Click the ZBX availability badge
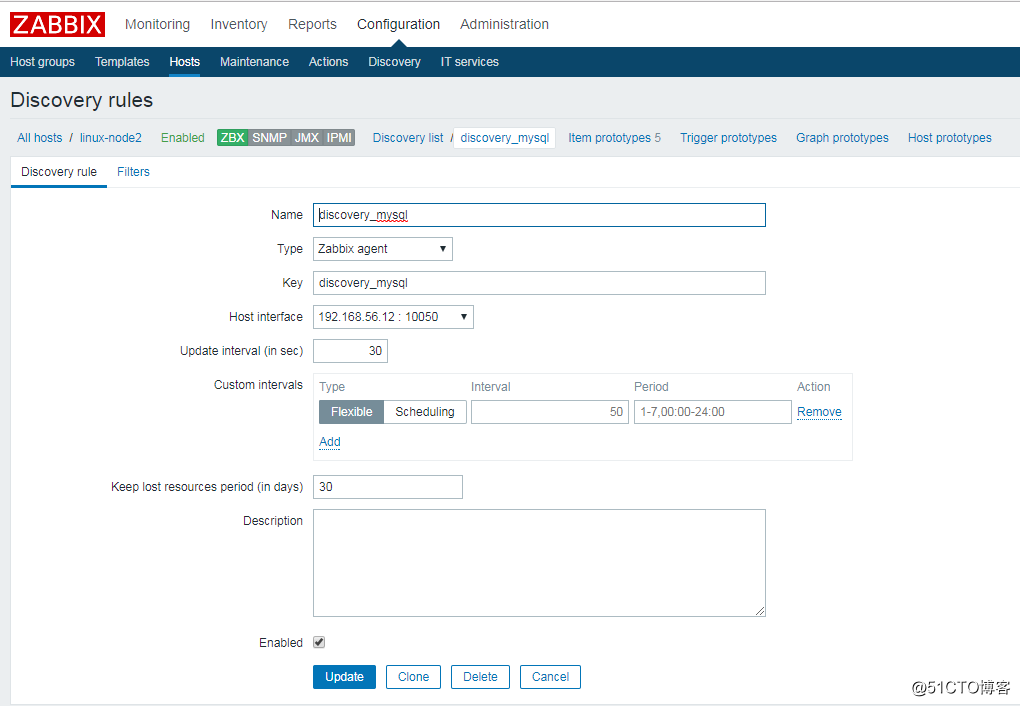Screen dimensions: 1020x706 [x=232, y=138]
